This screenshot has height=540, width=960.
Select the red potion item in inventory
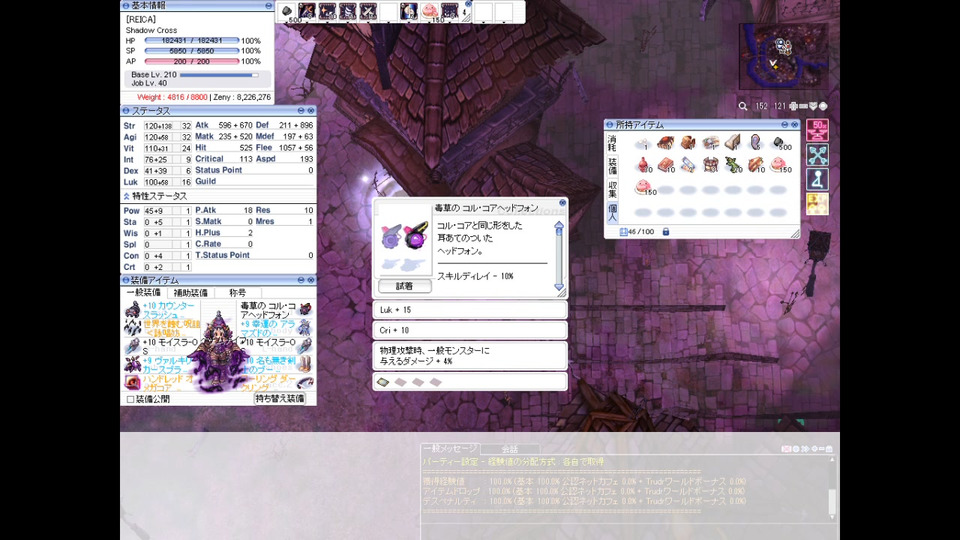pos(643,165)
